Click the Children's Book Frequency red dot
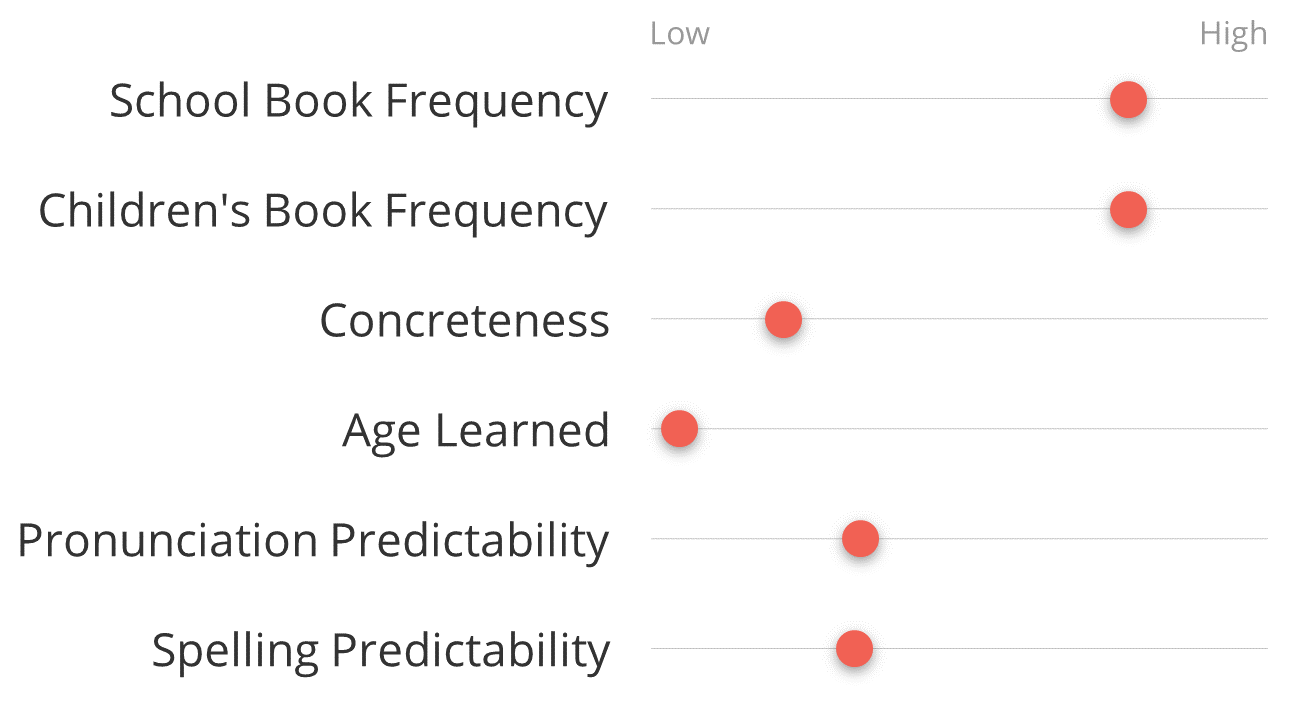1302x710 pixels. pos(1128,210)
